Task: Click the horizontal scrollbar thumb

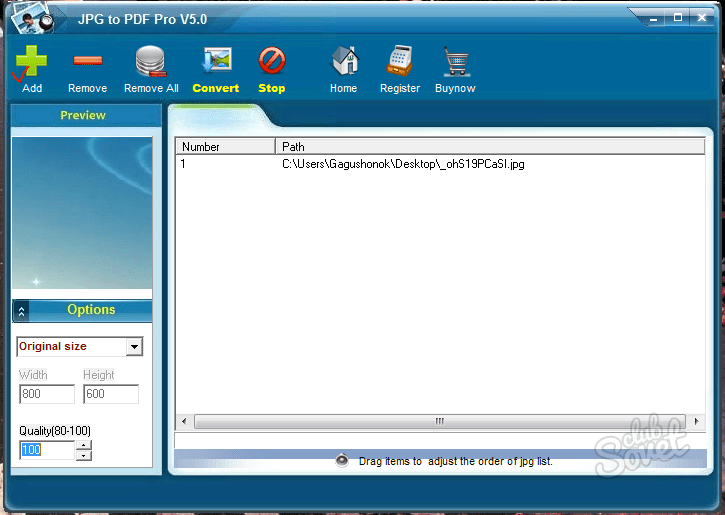Action: click(439, 421)
